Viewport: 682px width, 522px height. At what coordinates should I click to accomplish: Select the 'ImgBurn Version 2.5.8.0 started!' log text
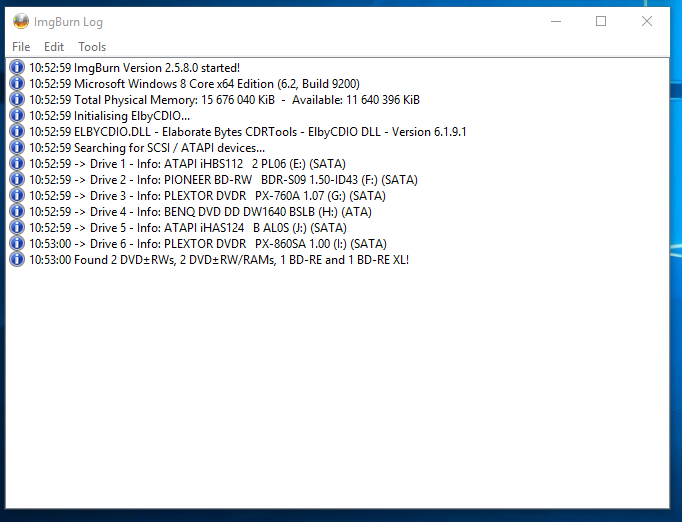(x=157, y=68)
